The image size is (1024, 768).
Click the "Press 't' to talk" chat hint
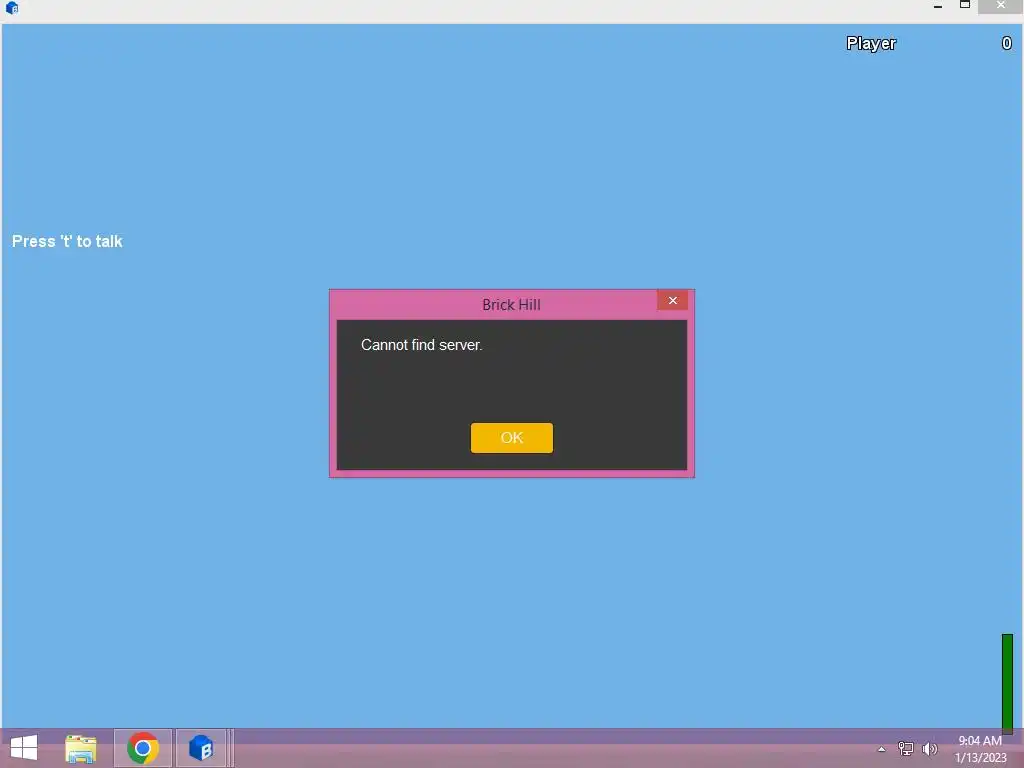pos(67,242)
